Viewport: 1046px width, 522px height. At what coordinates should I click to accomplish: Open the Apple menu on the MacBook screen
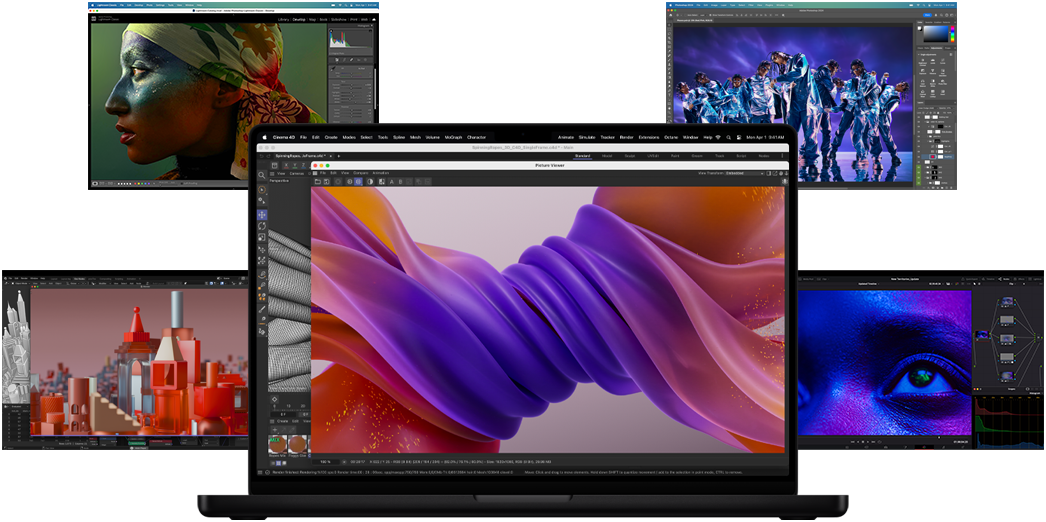(x=264, y=137)
